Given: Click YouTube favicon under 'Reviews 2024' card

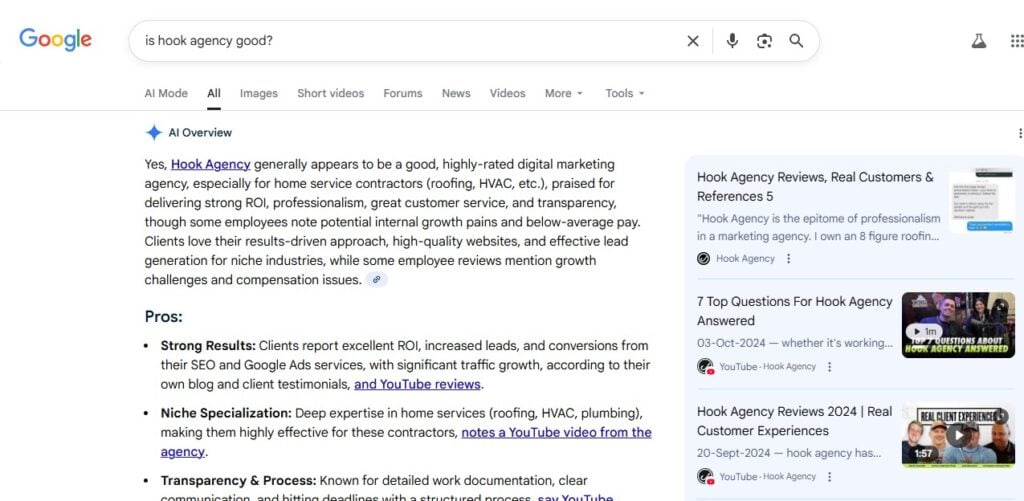Looking at the screenshot, I should (x=705, y=476).
